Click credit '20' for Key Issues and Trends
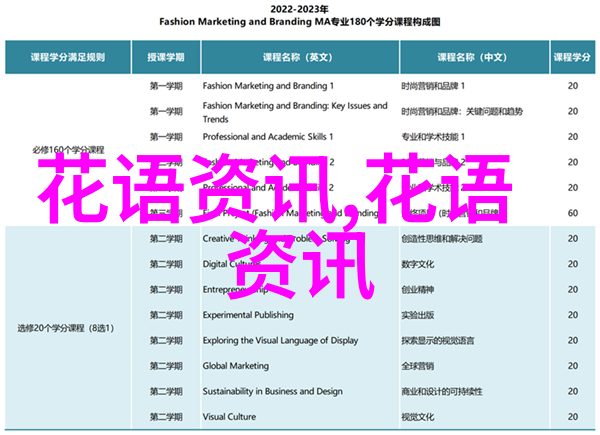 573,111
